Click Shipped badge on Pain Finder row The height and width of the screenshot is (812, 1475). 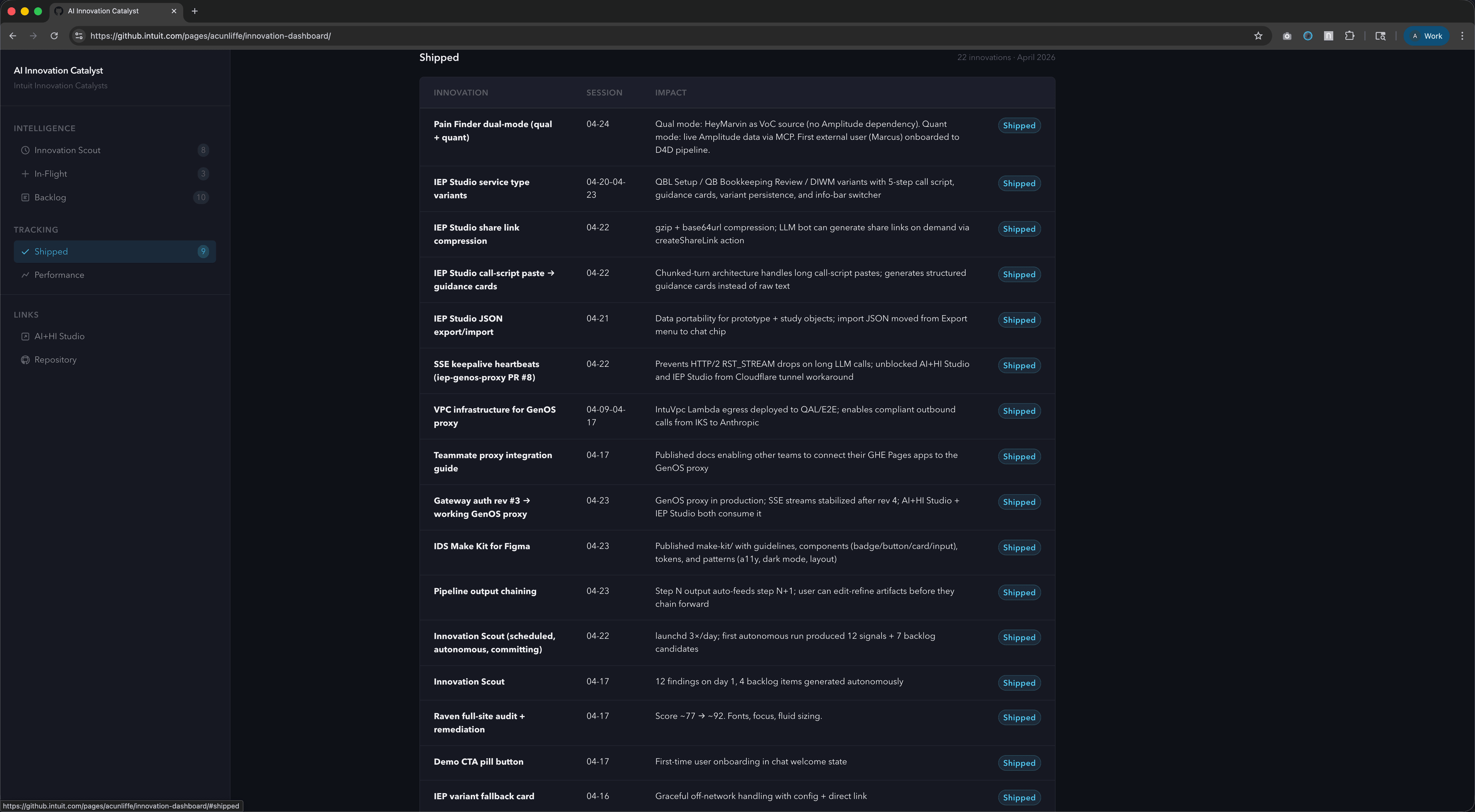tap(1019, 125)
